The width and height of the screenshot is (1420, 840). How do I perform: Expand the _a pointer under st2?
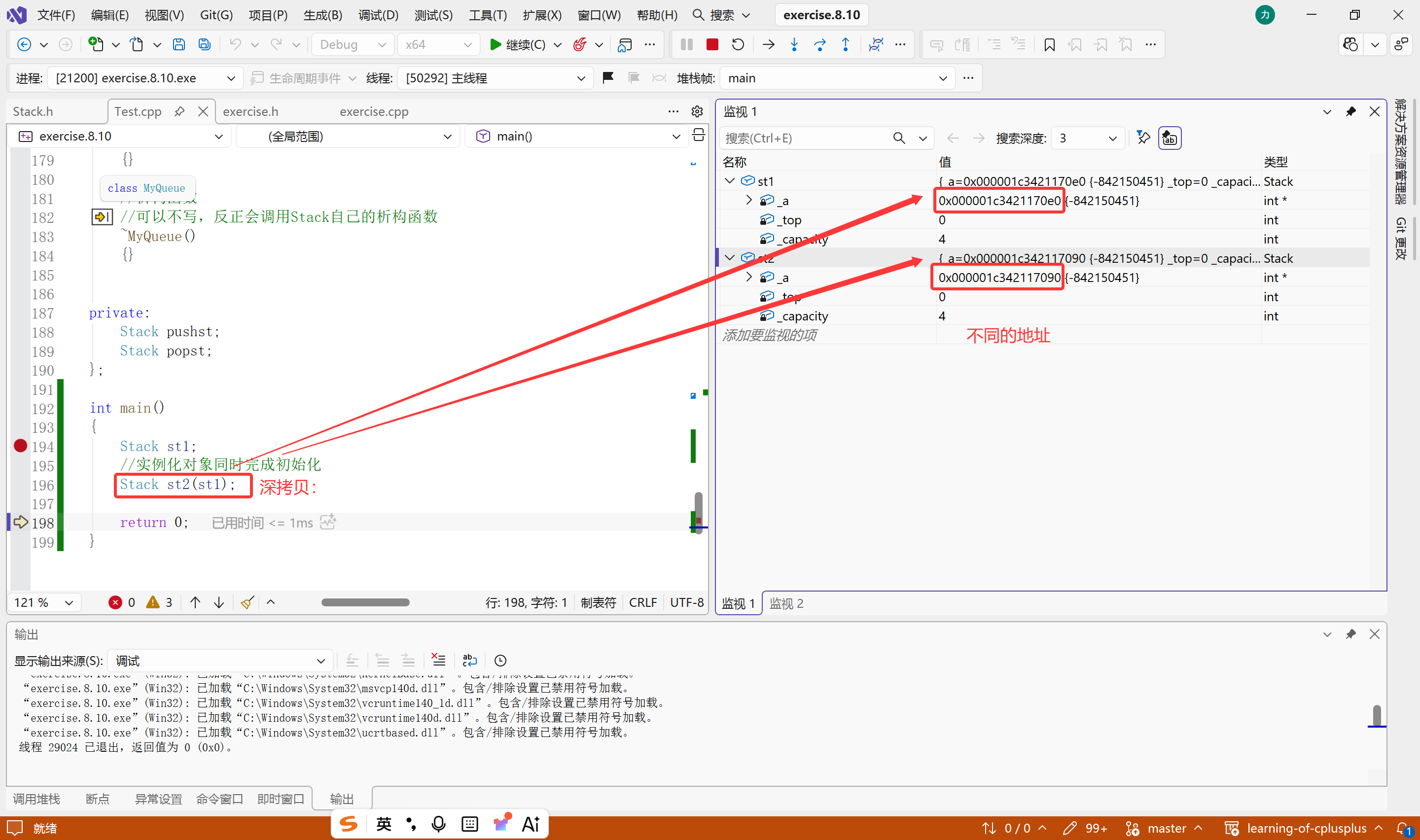click(x=749, y=278)
